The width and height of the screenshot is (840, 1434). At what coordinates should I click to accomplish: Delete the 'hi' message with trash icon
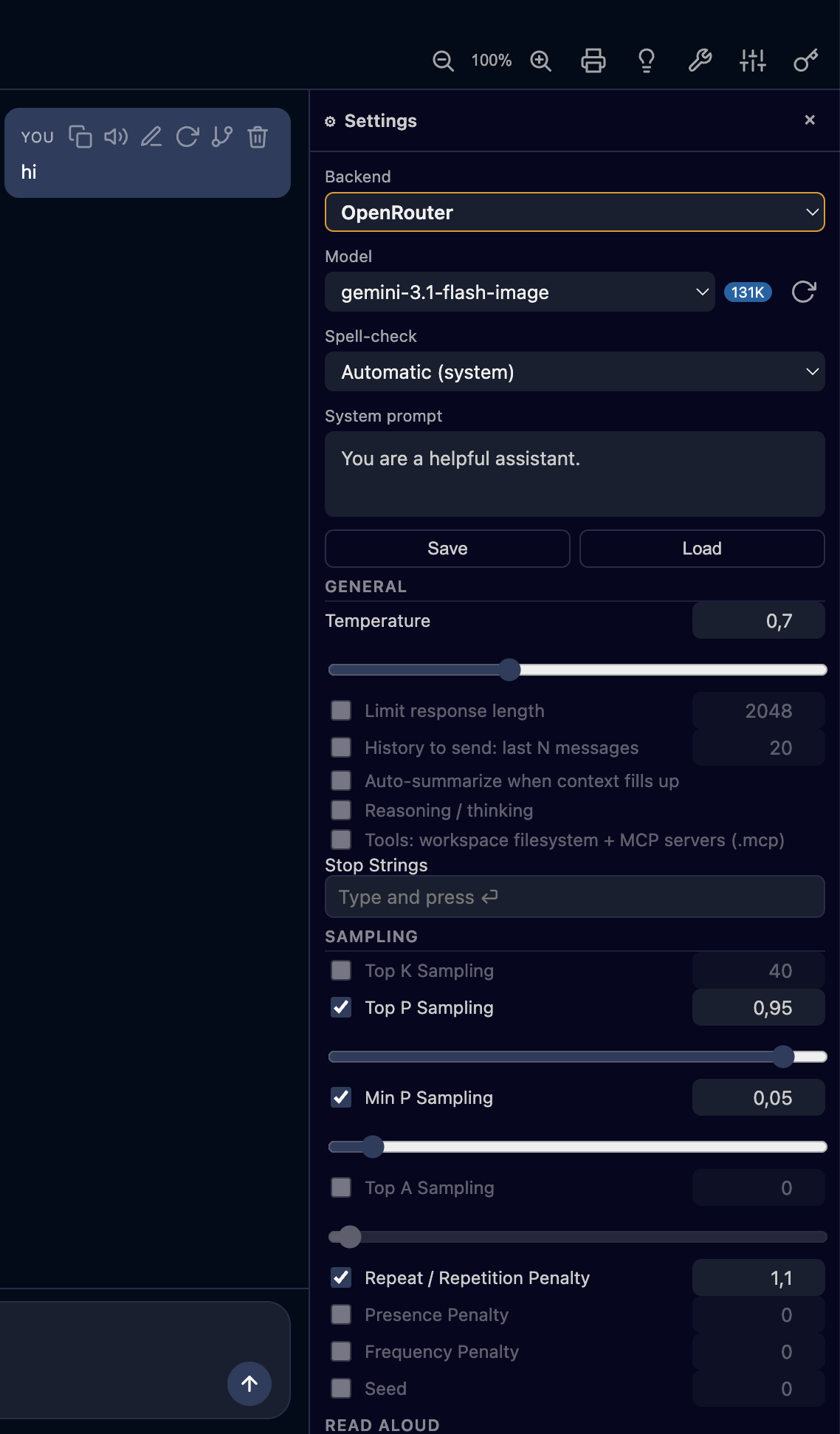258,137
